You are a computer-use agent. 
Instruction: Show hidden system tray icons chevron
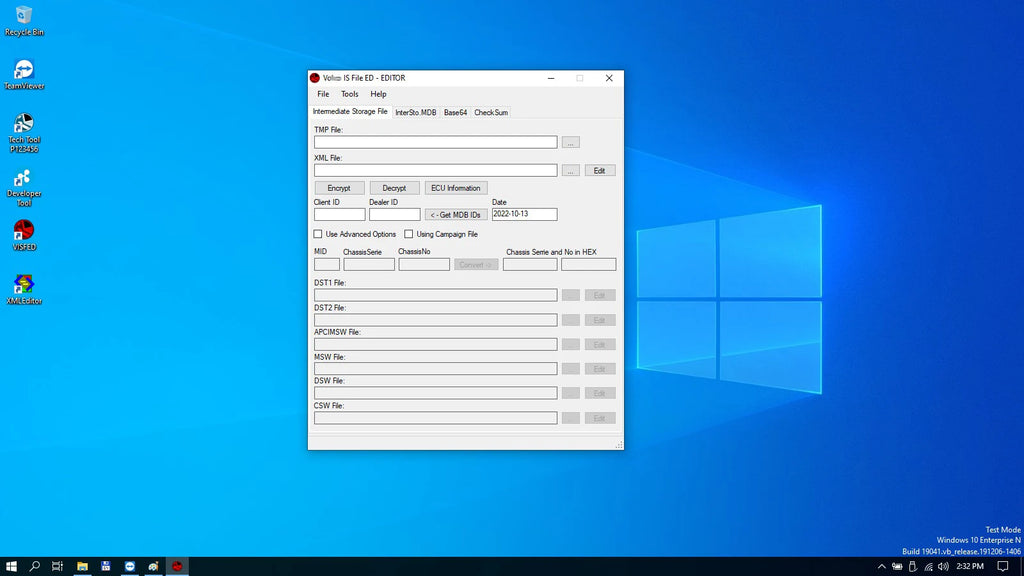[x=882, y=566]
